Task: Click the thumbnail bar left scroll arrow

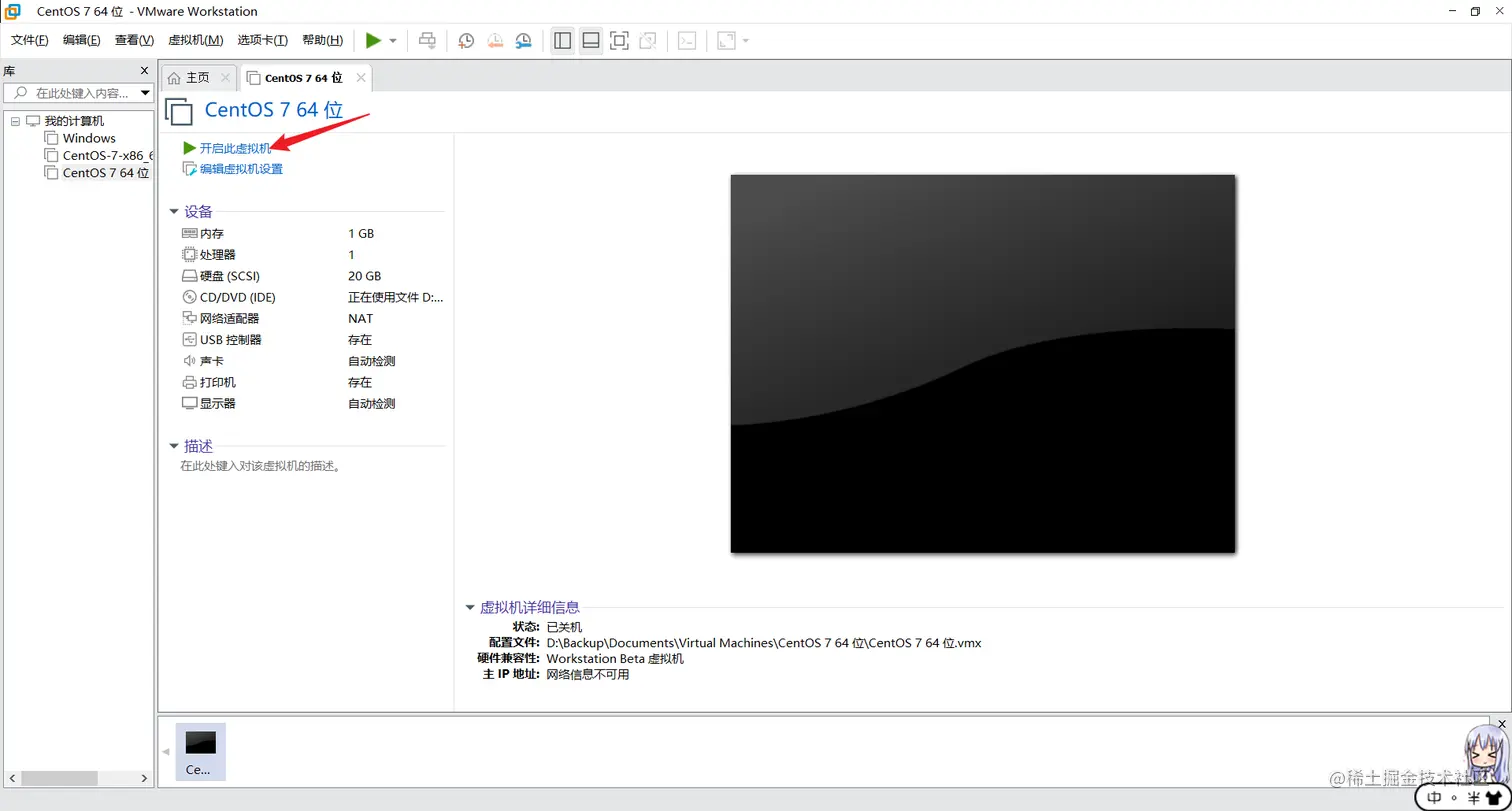Action: tap(166, 751)
